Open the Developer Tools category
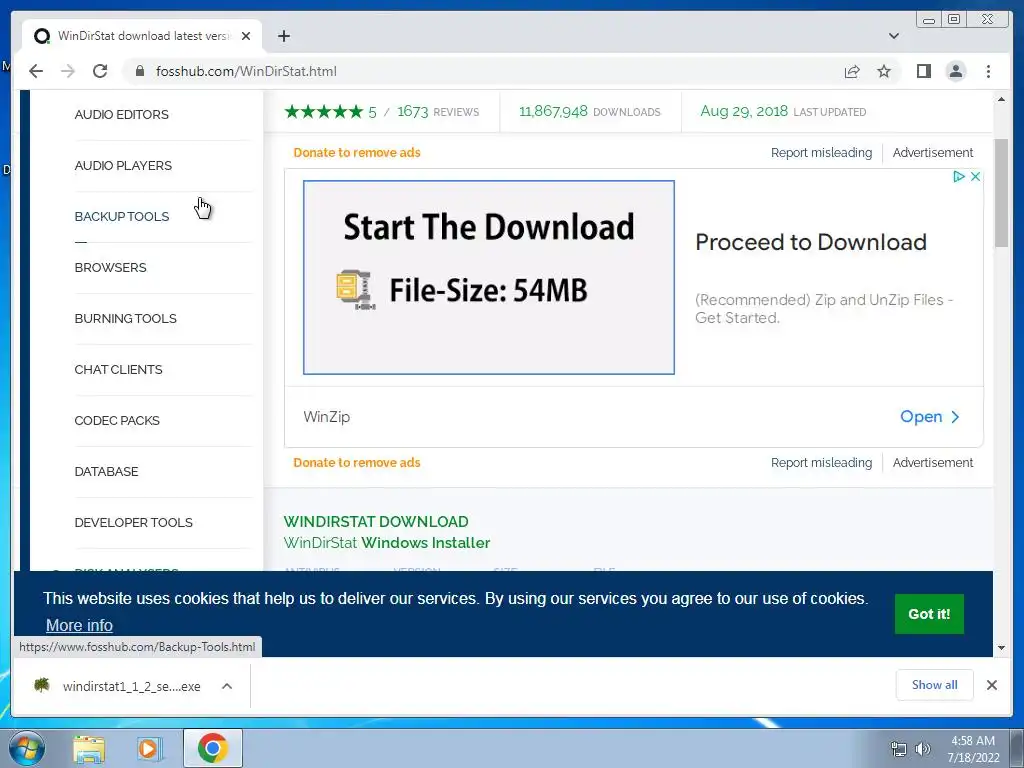 pos(133,522)
